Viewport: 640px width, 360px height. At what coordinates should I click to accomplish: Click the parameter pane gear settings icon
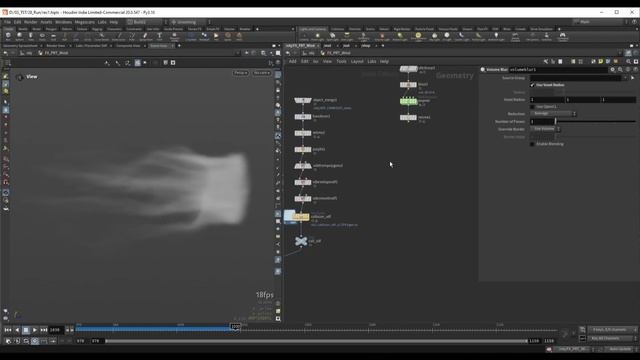click(613, 70)
